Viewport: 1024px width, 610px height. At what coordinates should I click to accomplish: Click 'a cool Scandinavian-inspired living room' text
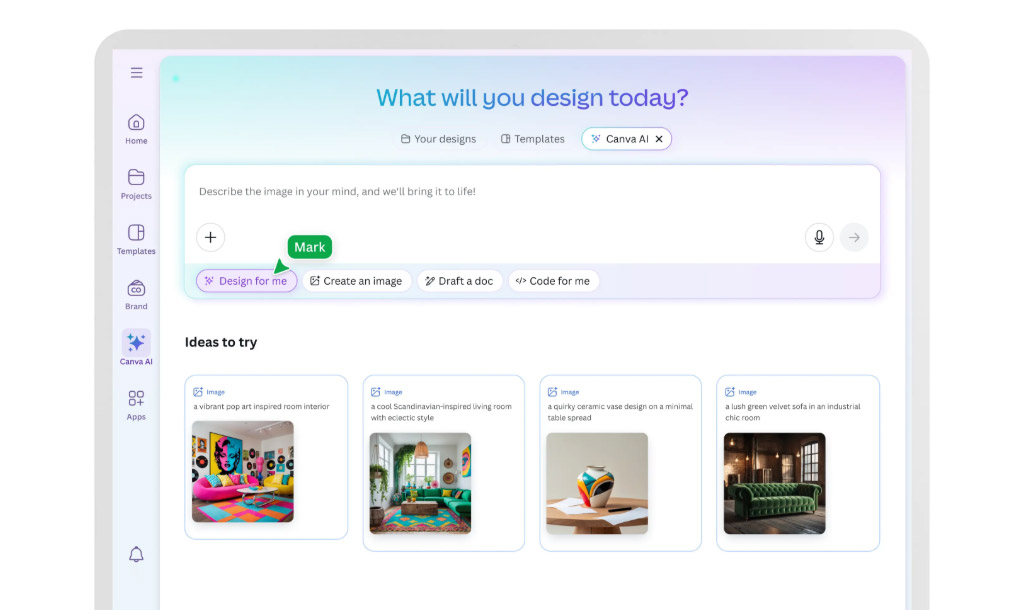(x=441, y=406)
